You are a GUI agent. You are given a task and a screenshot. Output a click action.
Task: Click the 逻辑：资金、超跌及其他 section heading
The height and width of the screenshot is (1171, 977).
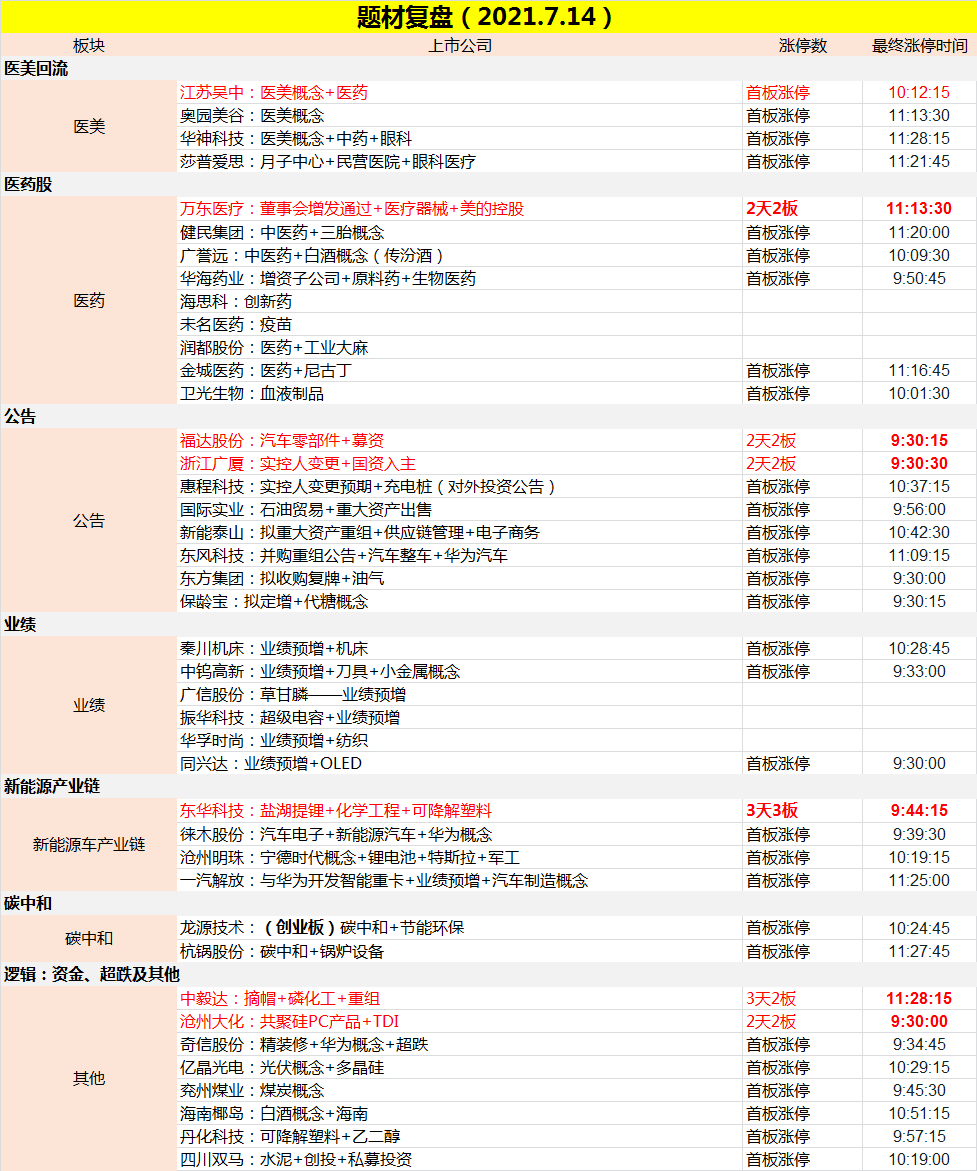point(92,975)
